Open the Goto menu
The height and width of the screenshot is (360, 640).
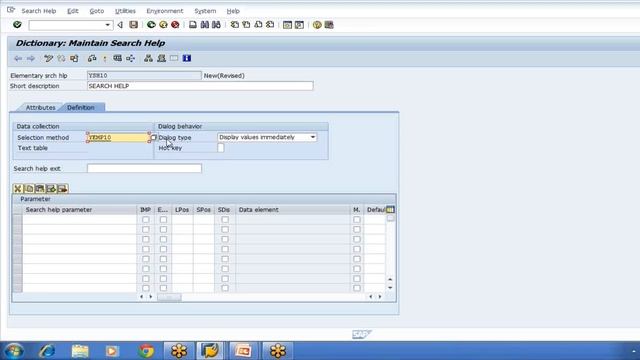pyautogui.click(x=97, y=11)
